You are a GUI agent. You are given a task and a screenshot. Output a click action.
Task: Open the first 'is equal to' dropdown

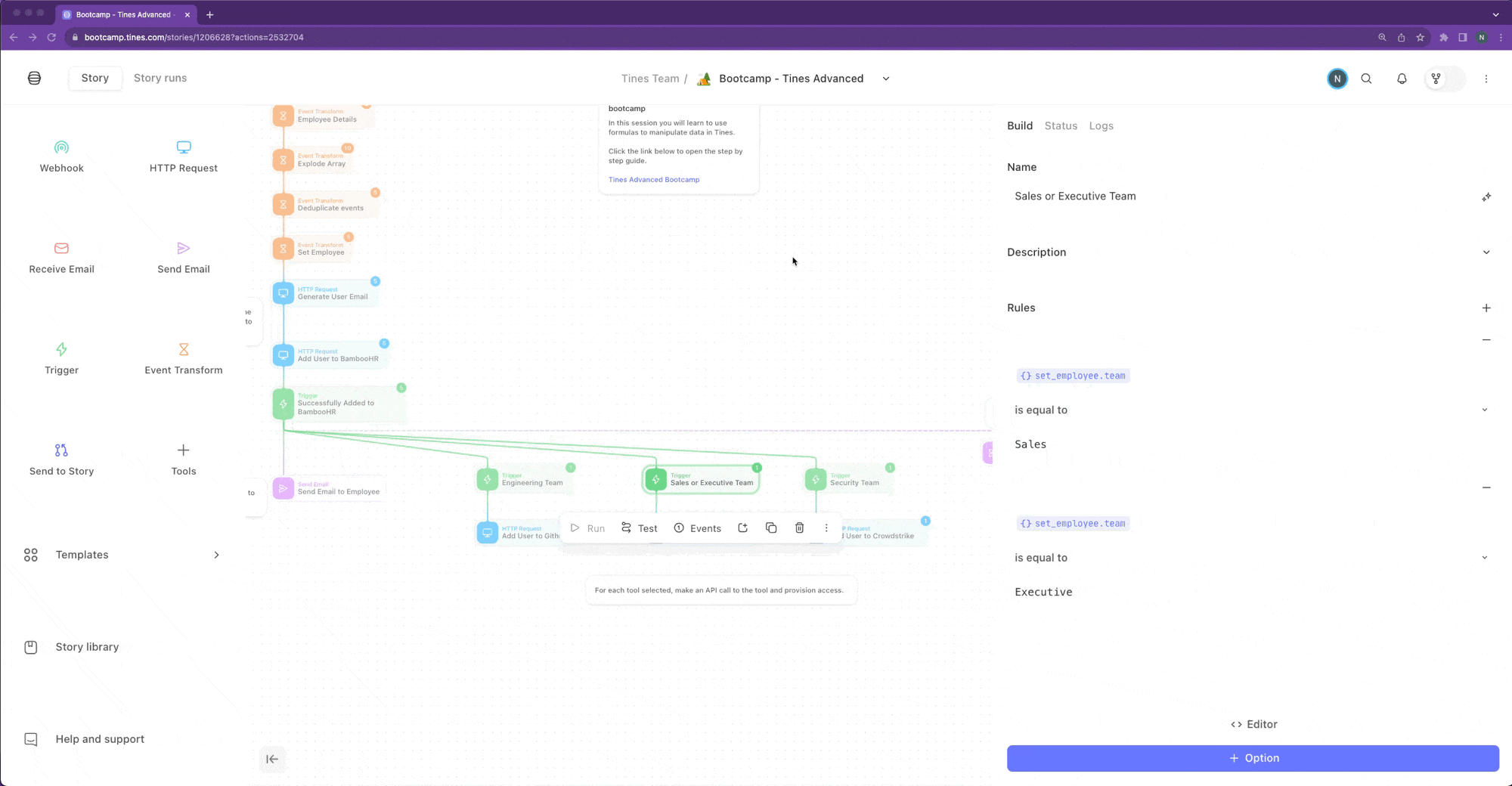[1253, 410]
